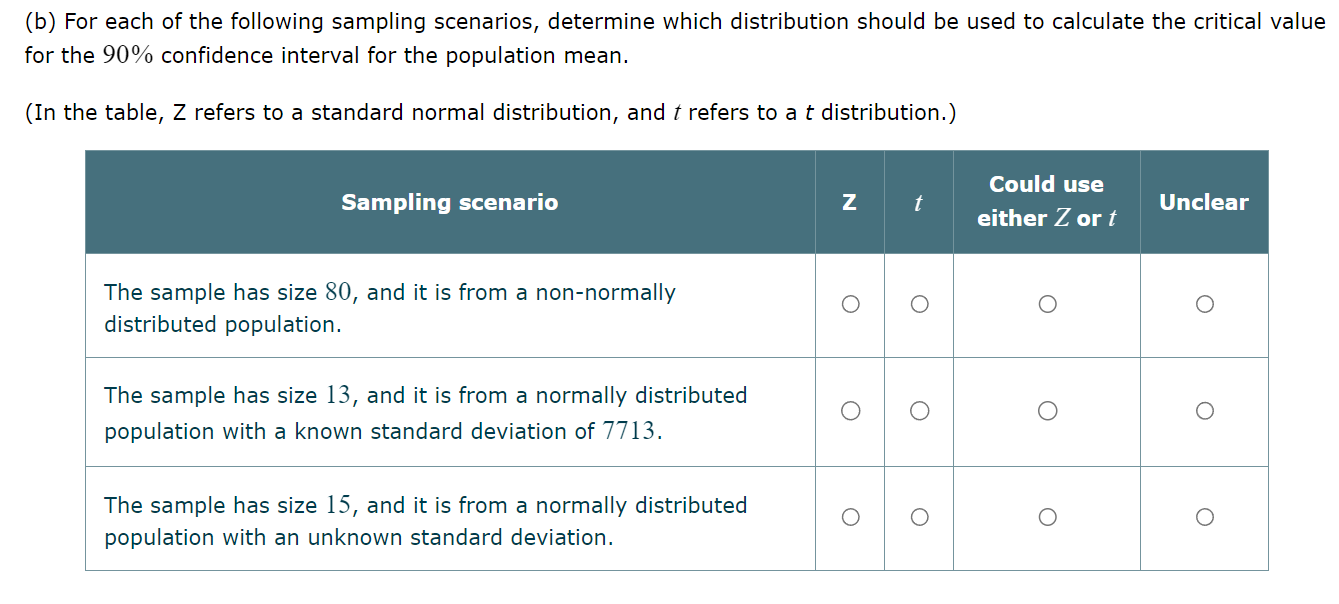
Task: Choose 'either Z or t' for the size 80 scenario
Action: pyautogui.click(x=1046, y=303)
